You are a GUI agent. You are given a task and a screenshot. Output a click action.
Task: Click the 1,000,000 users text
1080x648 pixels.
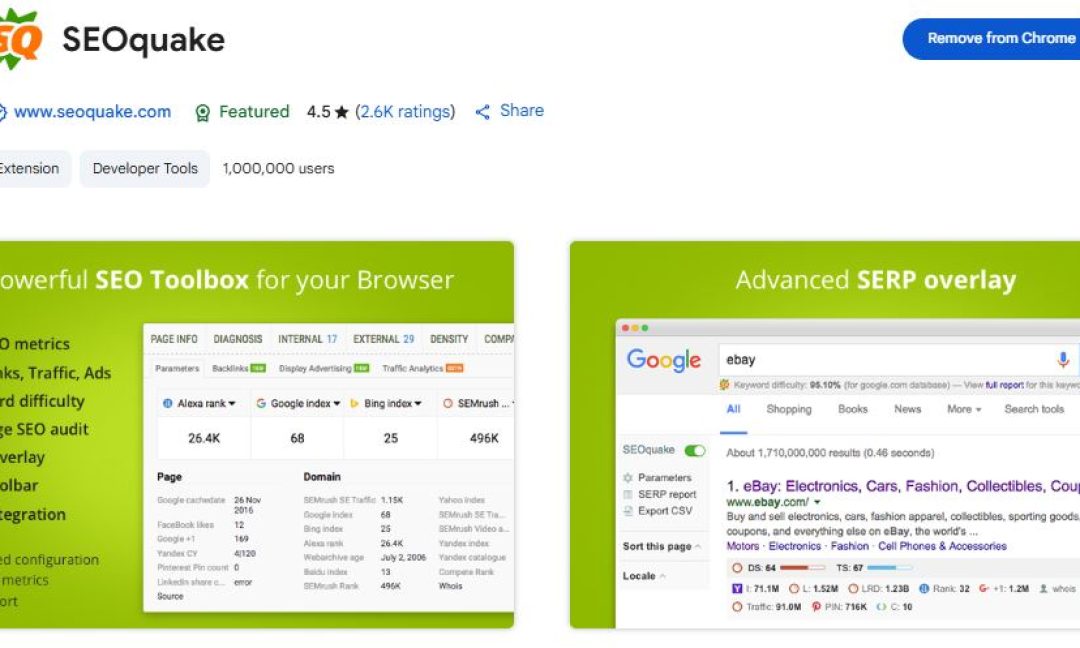[x=278, y=169]
